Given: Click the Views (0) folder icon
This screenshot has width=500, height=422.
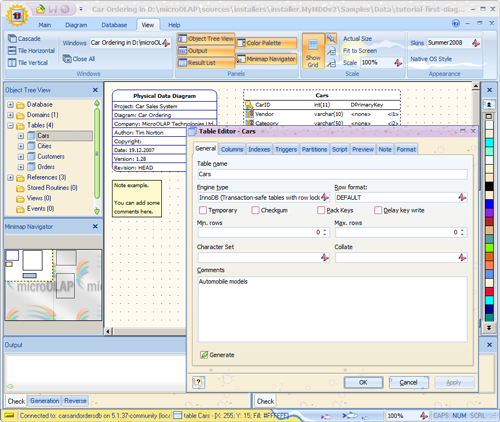Looking at the screenshot, I should (20, 199).
